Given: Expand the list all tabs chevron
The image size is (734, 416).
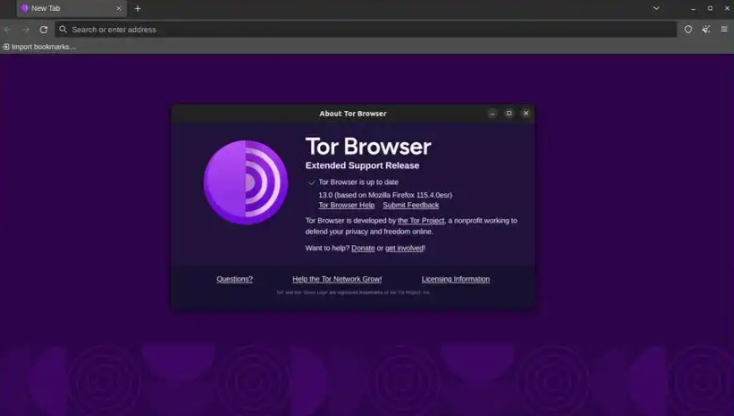Looking at the screenshot, I should click(x=656, y=8).
